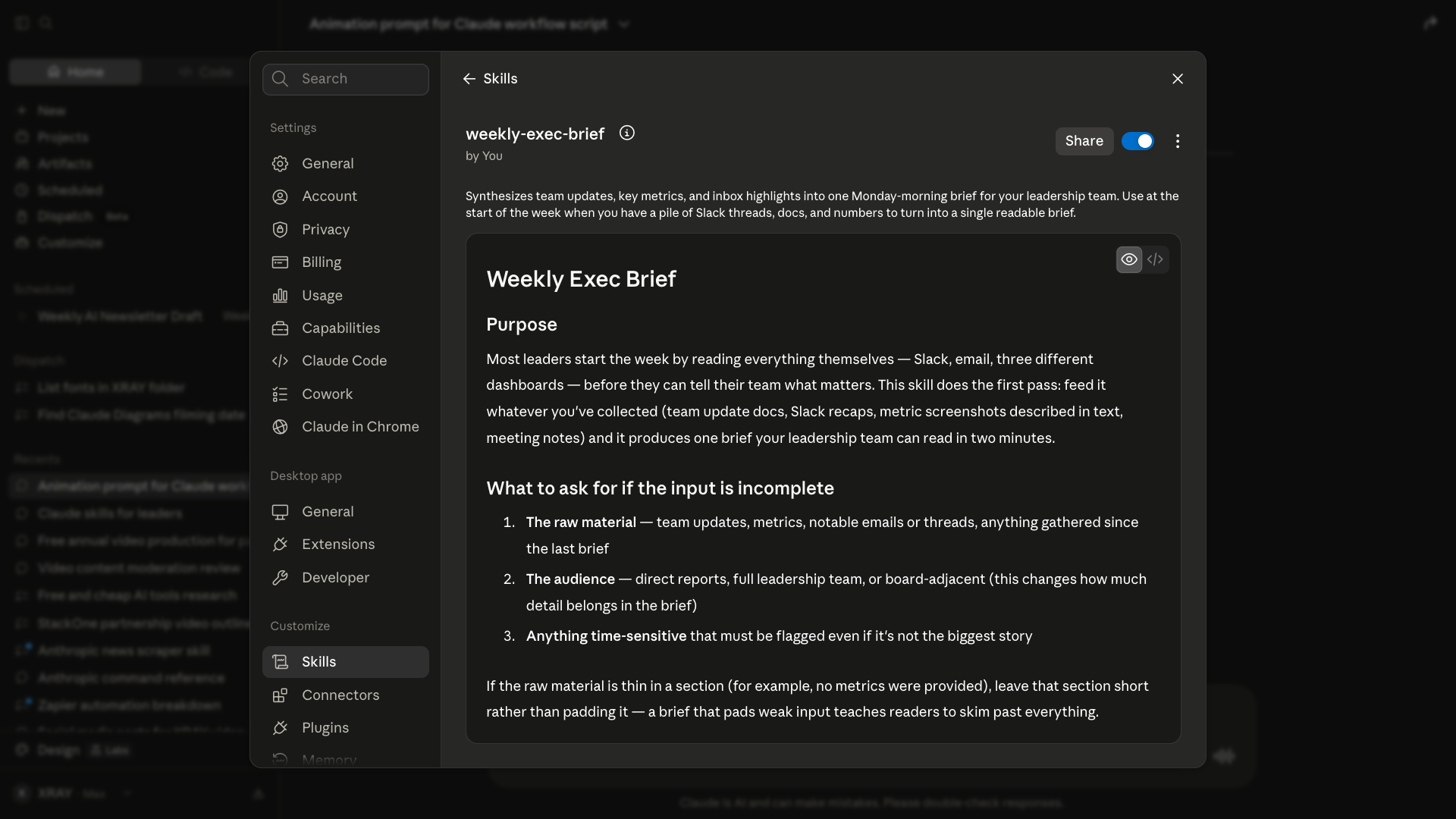This screenshot has width=1456, height=819.
Task: Click the "Weekly Exec Brief" heading
Action: coord(581,279)
